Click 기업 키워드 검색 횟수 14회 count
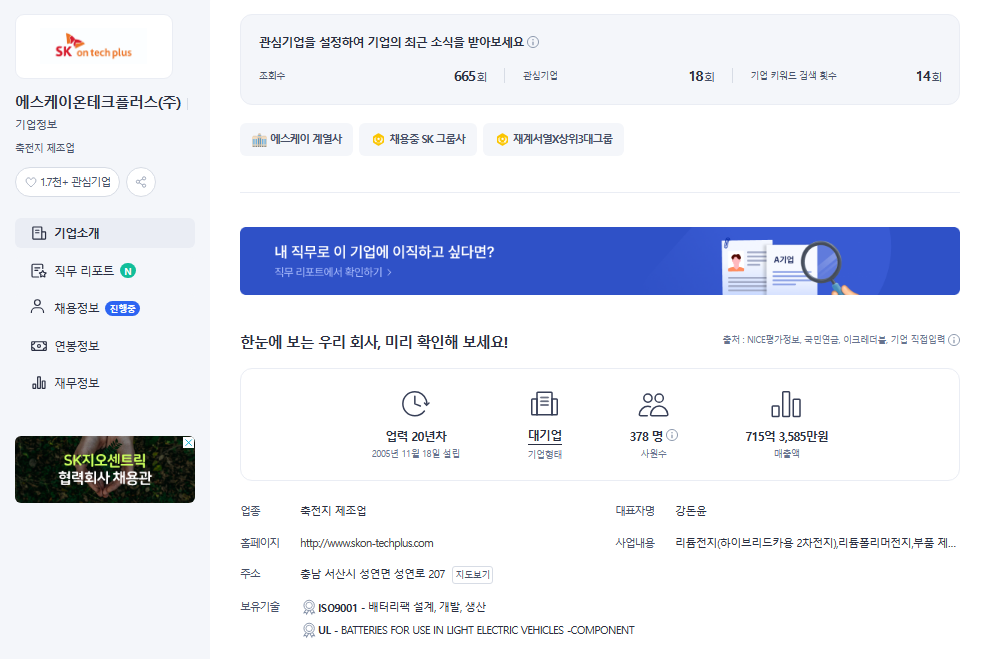 point(929,76)
